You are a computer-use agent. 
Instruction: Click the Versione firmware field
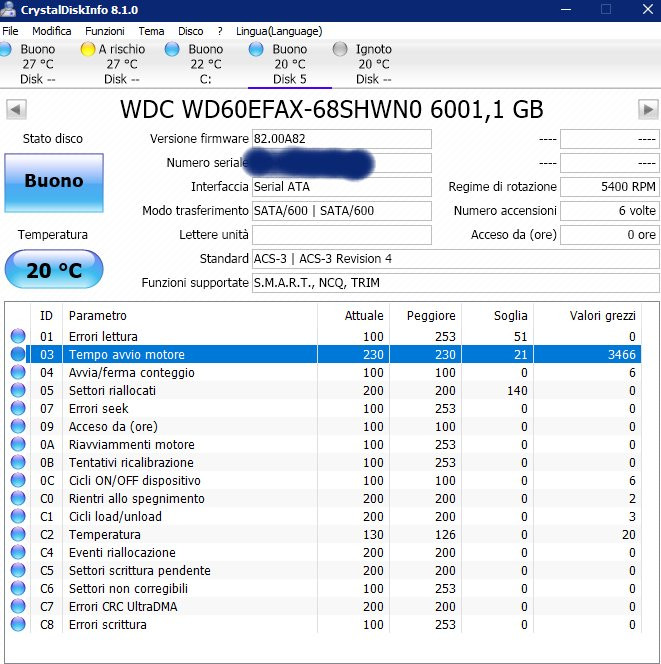(x=342, y=139)
